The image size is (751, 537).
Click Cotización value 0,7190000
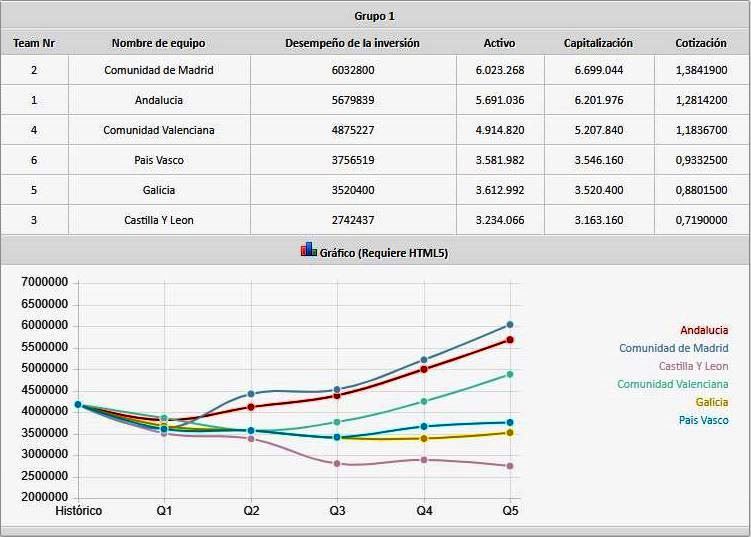(x=702, y=220)
